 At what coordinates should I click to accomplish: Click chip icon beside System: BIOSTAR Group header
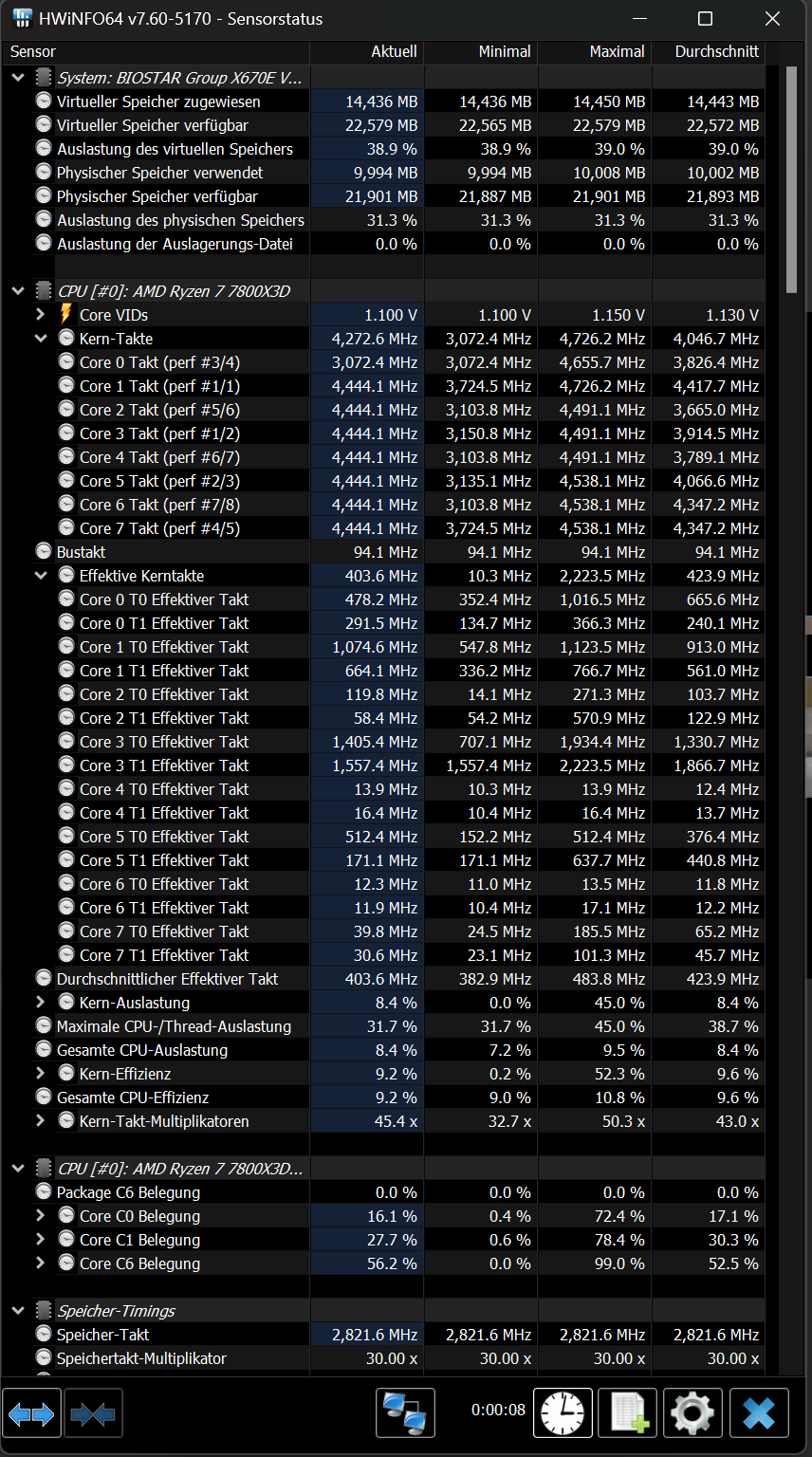pos(44,77)
